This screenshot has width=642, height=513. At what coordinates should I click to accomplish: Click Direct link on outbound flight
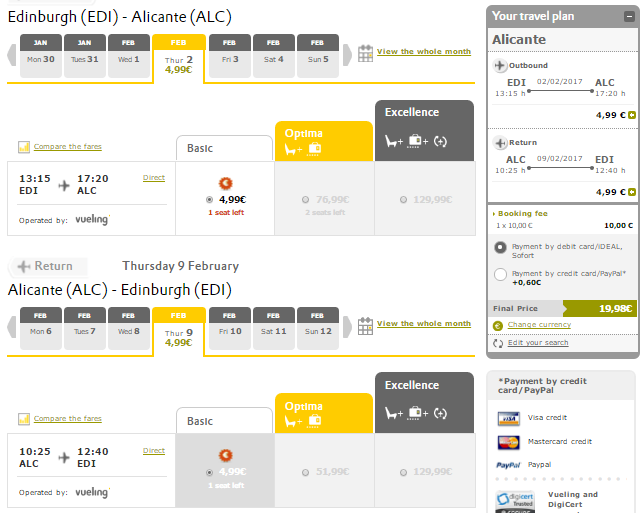point(154,178)
